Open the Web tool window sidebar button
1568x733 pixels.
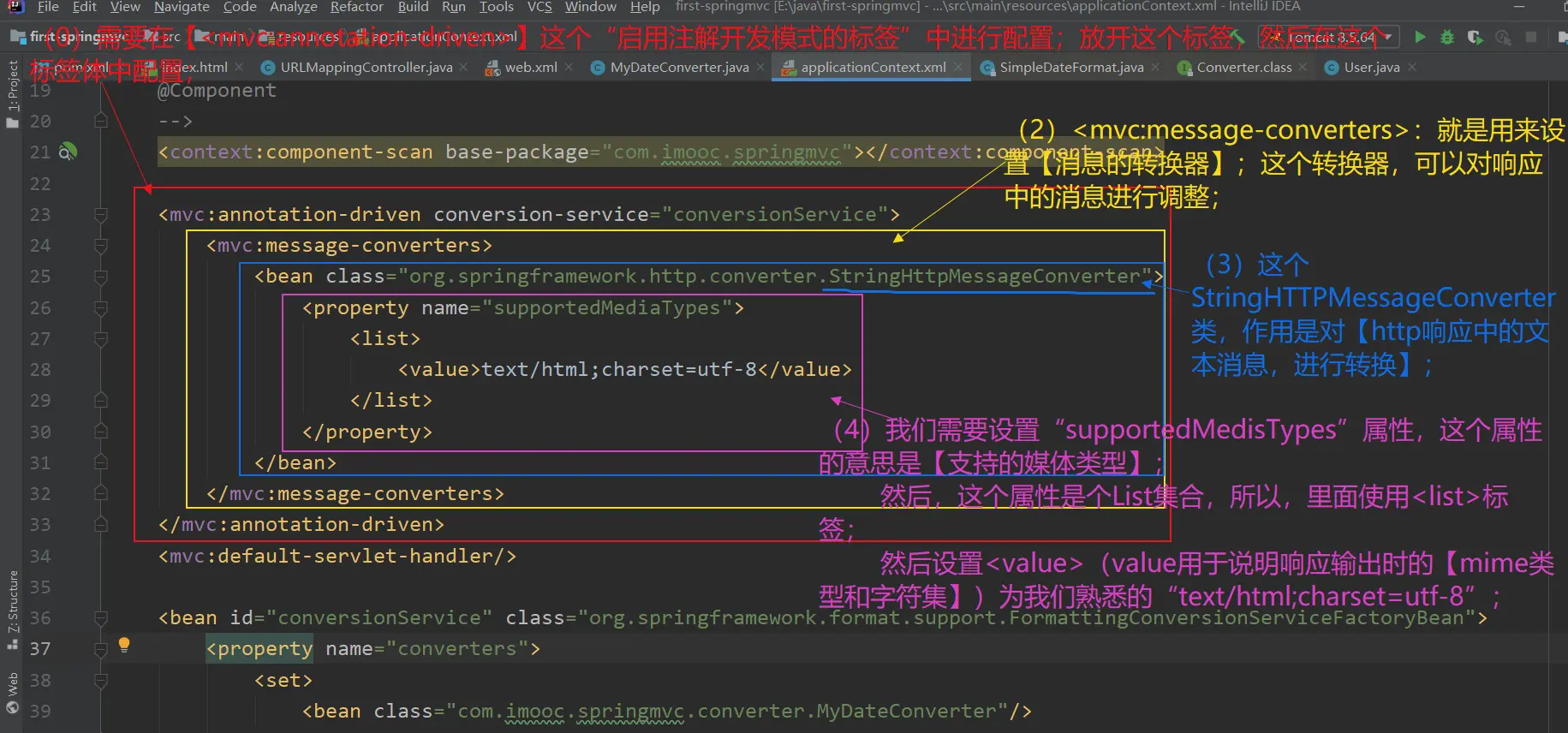tap(12, 692)
